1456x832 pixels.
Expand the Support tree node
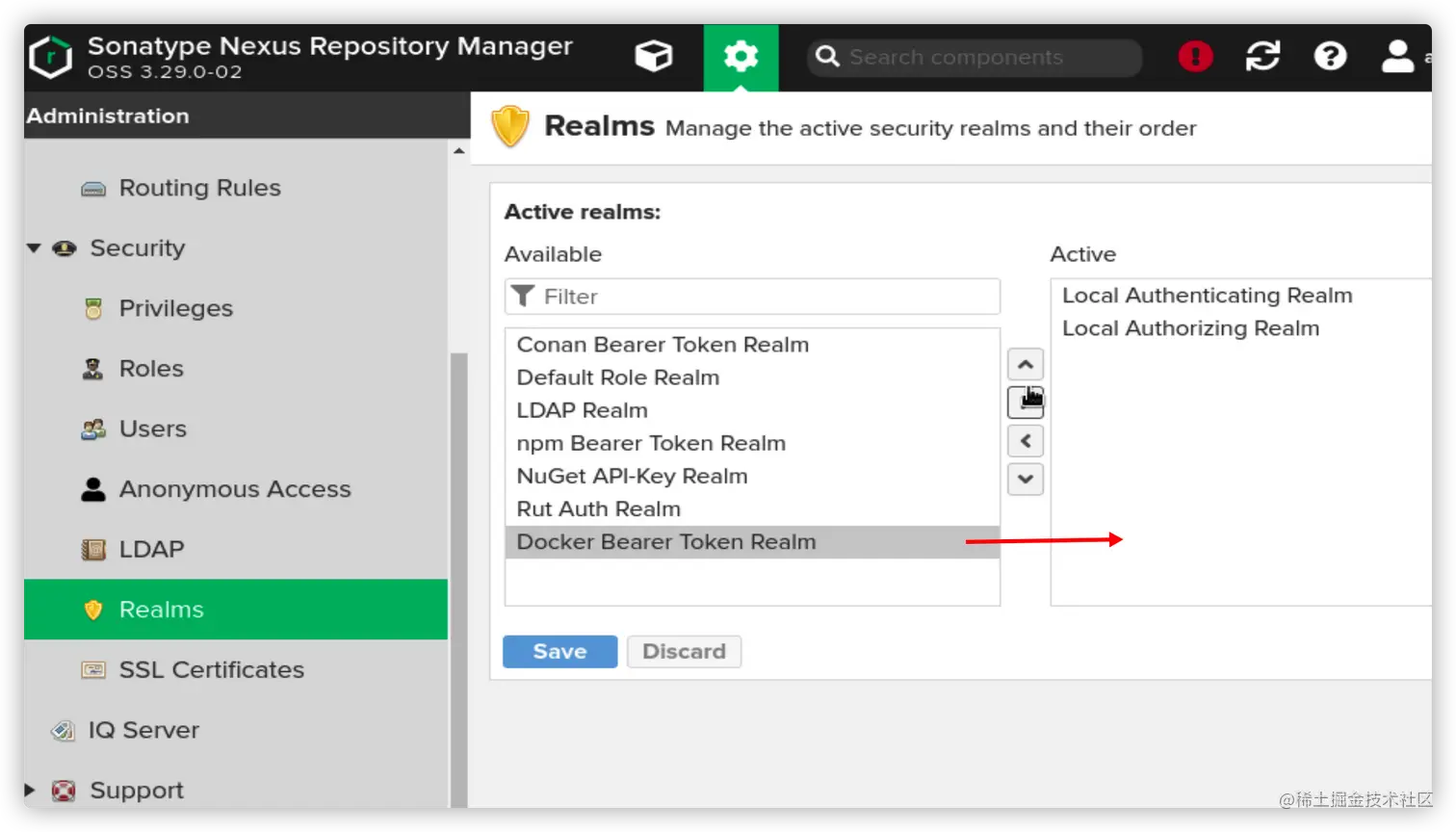click(x=30, y=791)
